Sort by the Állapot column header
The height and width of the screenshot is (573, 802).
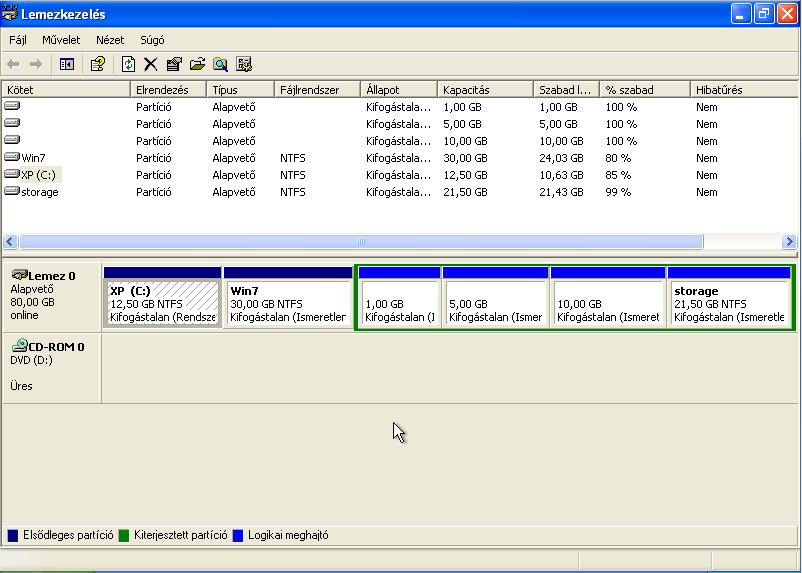coord(399,90)
